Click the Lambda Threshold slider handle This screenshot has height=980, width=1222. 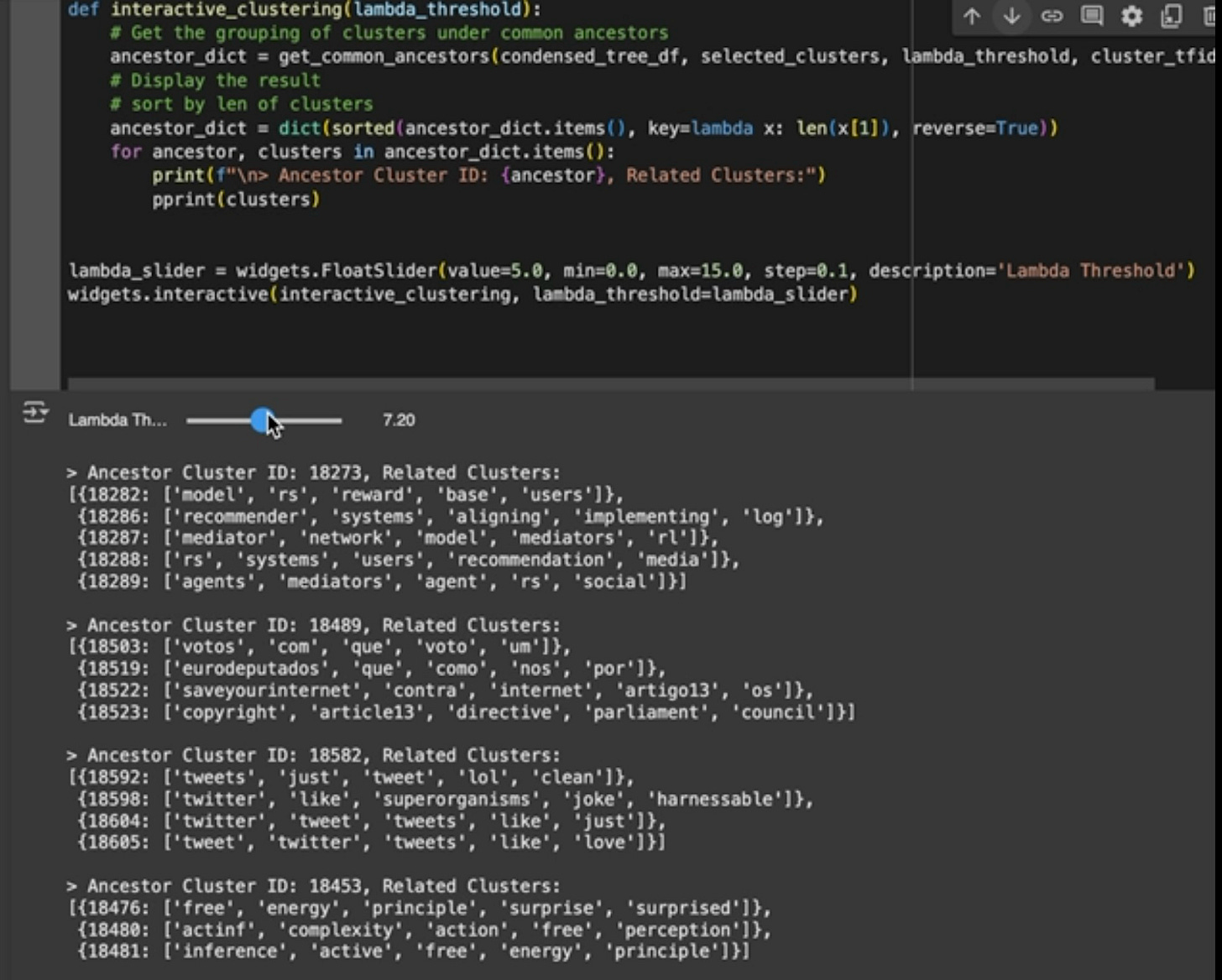tap(263, 420)
